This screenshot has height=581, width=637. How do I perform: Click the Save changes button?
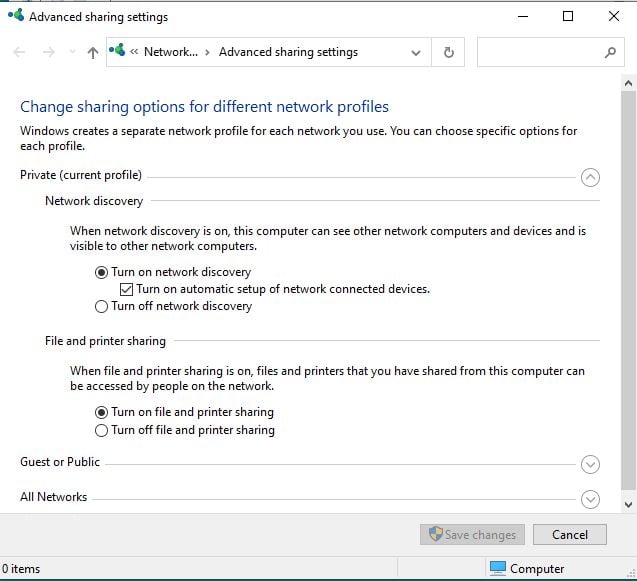click(472, 534)
